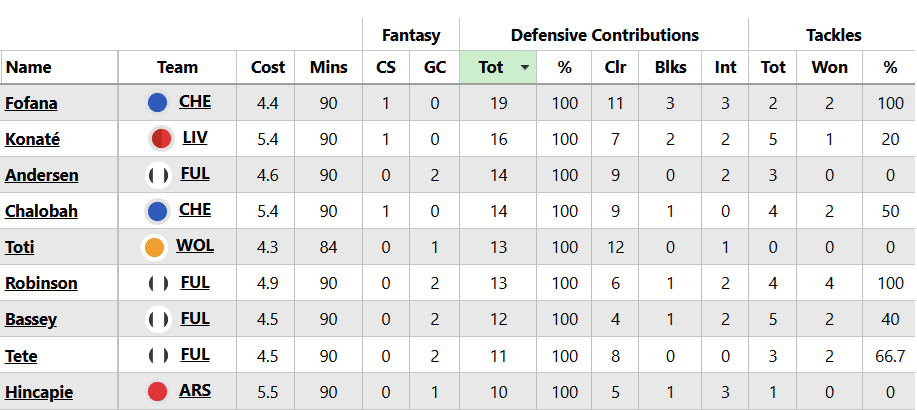The height and width of the screenshot is (410, 917).
Task: Open Bassey player link
Action: (31, 319)
